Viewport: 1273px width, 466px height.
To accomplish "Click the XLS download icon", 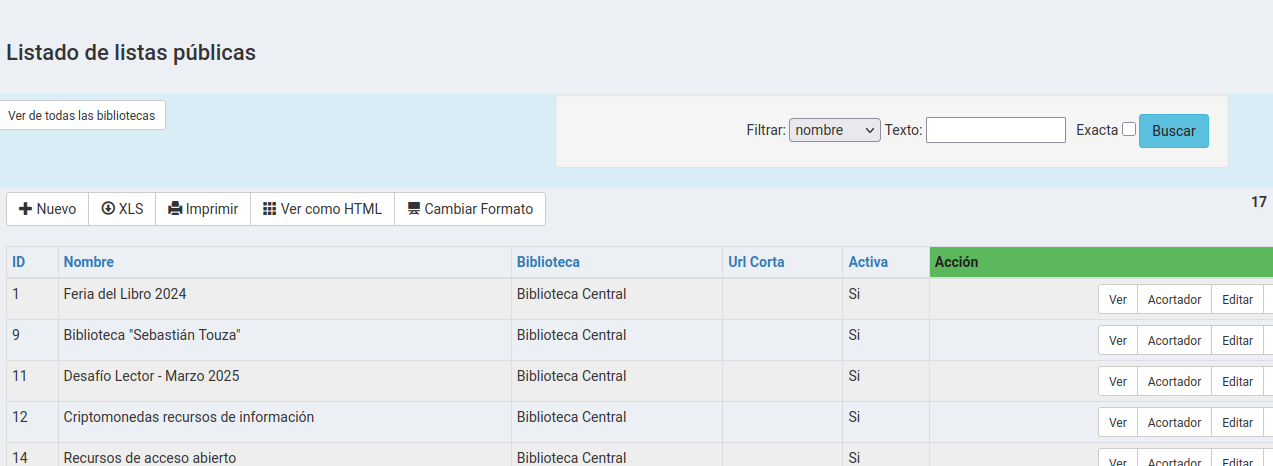I will pos(108,209).
